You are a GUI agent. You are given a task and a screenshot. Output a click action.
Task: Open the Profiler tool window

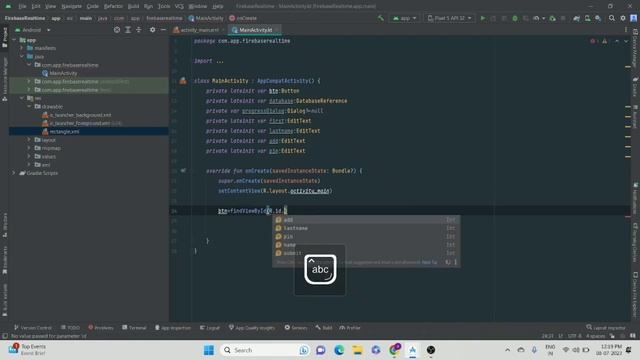(350, 328)
